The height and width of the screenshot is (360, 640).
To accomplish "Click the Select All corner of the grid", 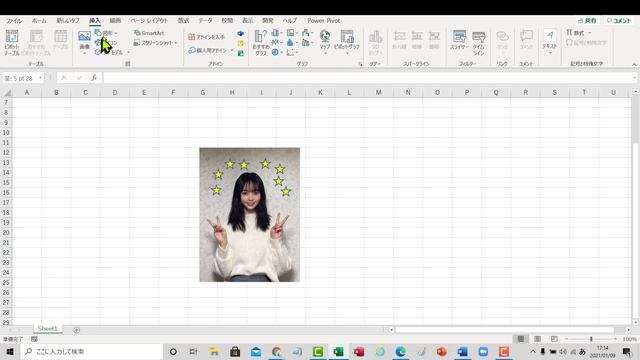I will click(7, 93).
